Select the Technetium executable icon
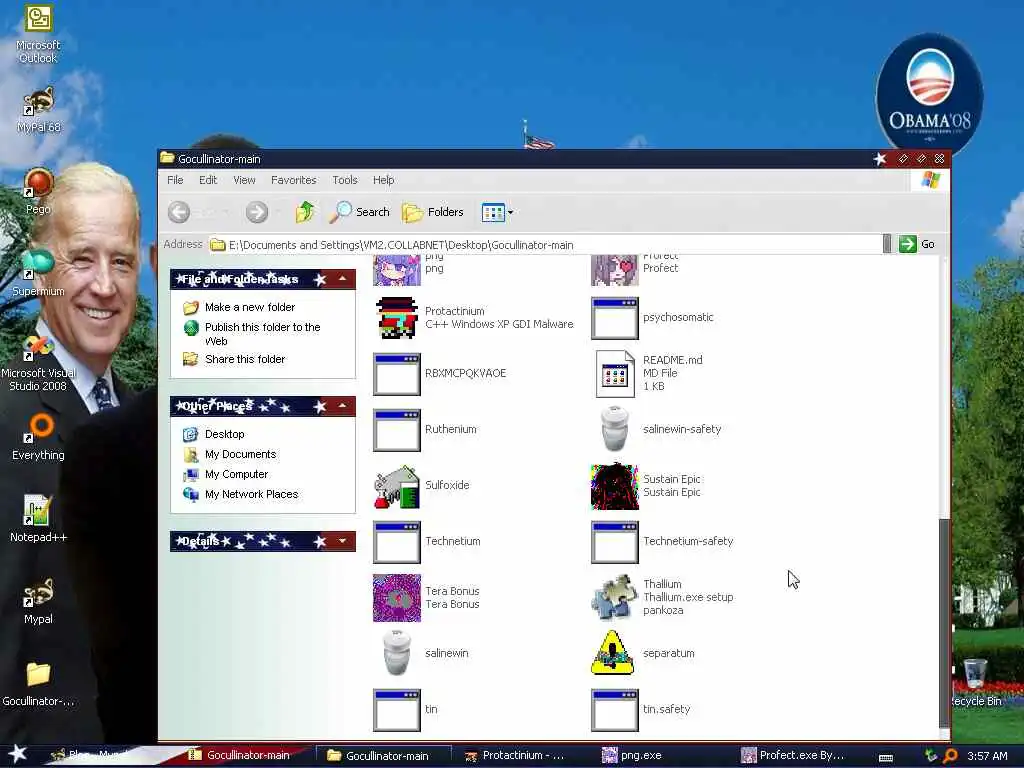Viewport: 1024px width, 768px height. (x=396, y=541)
